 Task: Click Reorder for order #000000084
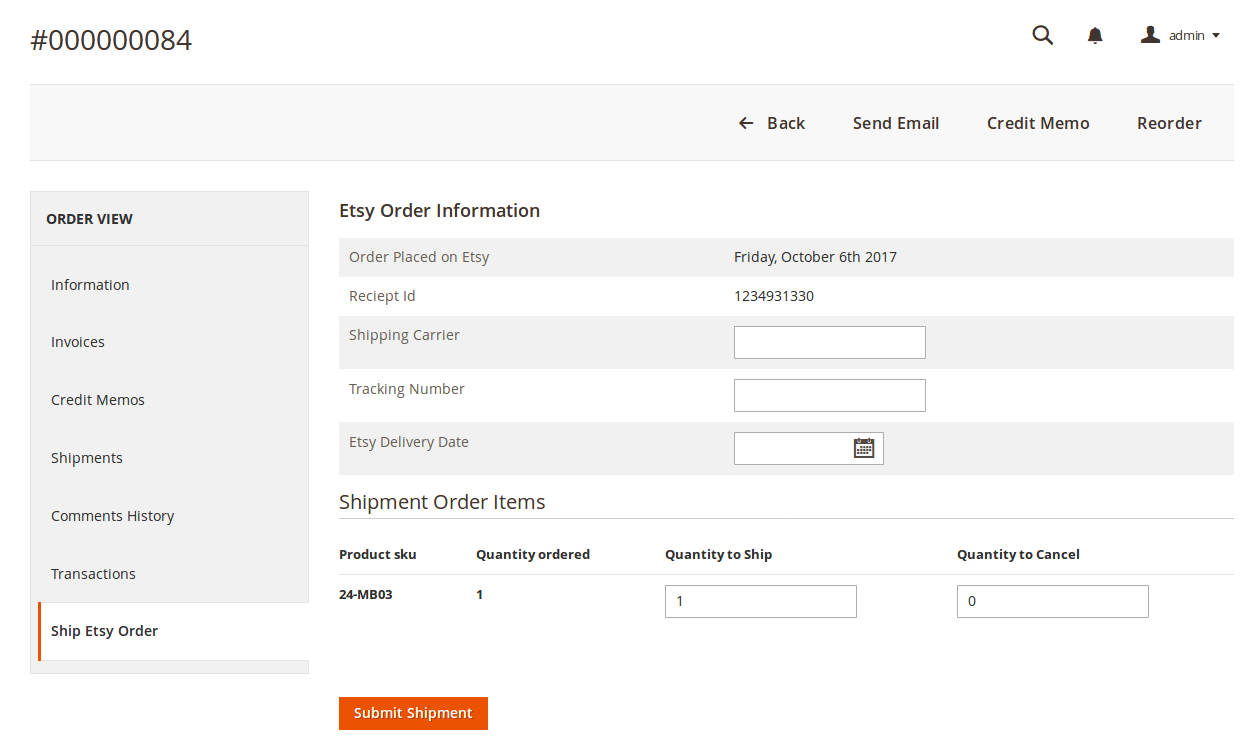[x=1168, y=122]
